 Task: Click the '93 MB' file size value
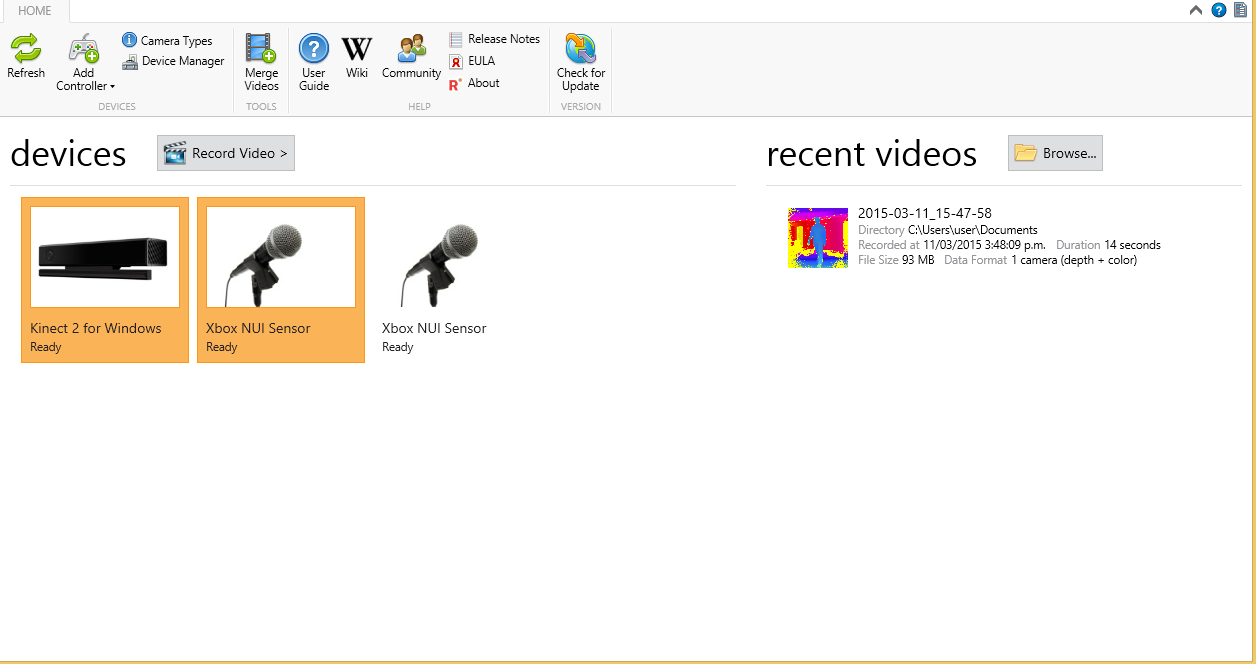pyautogui.click(x=918, y=260)
